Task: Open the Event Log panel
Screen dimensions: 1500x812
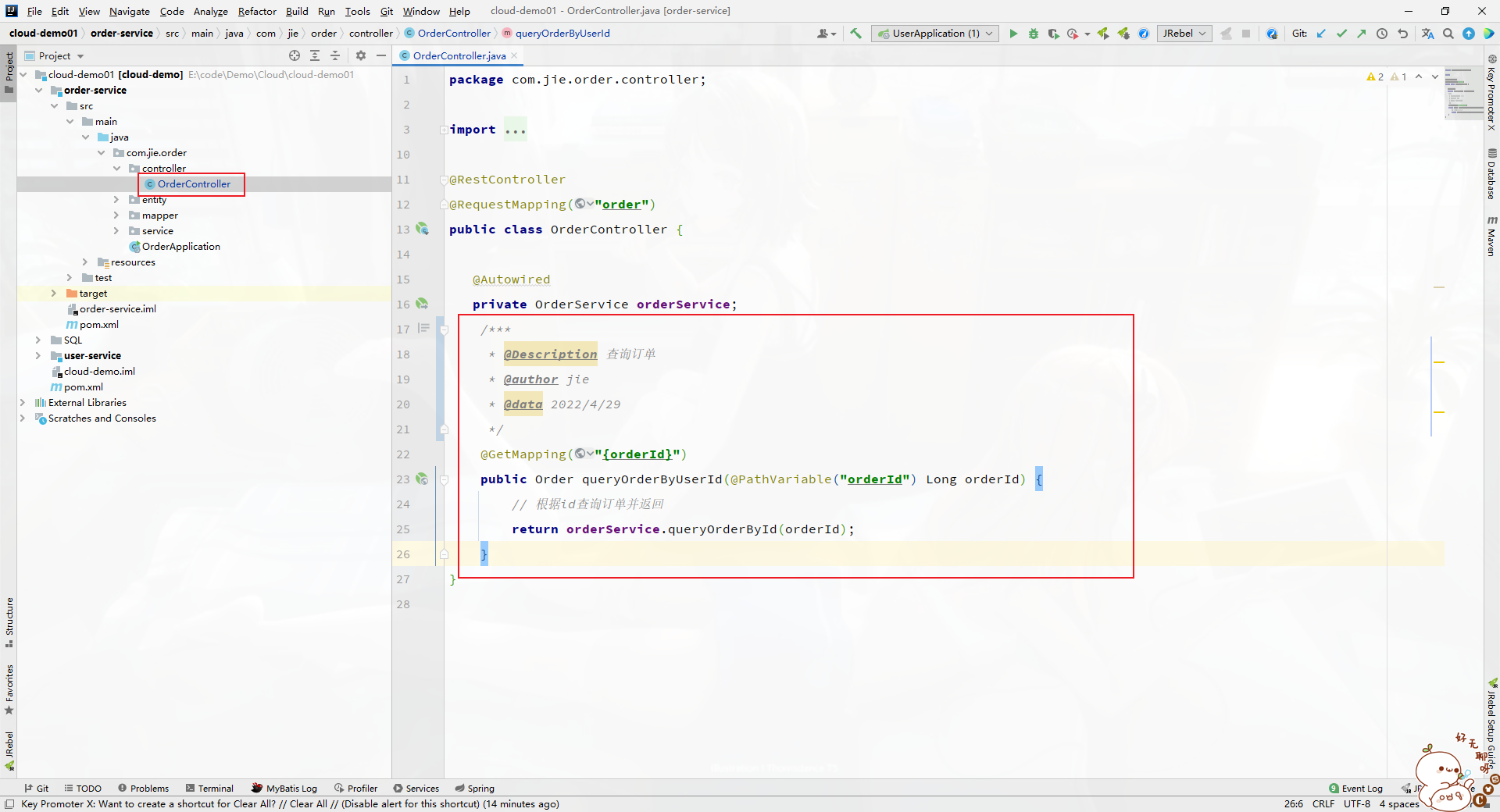Action: pyautogui.click(x=1356, y=789)
